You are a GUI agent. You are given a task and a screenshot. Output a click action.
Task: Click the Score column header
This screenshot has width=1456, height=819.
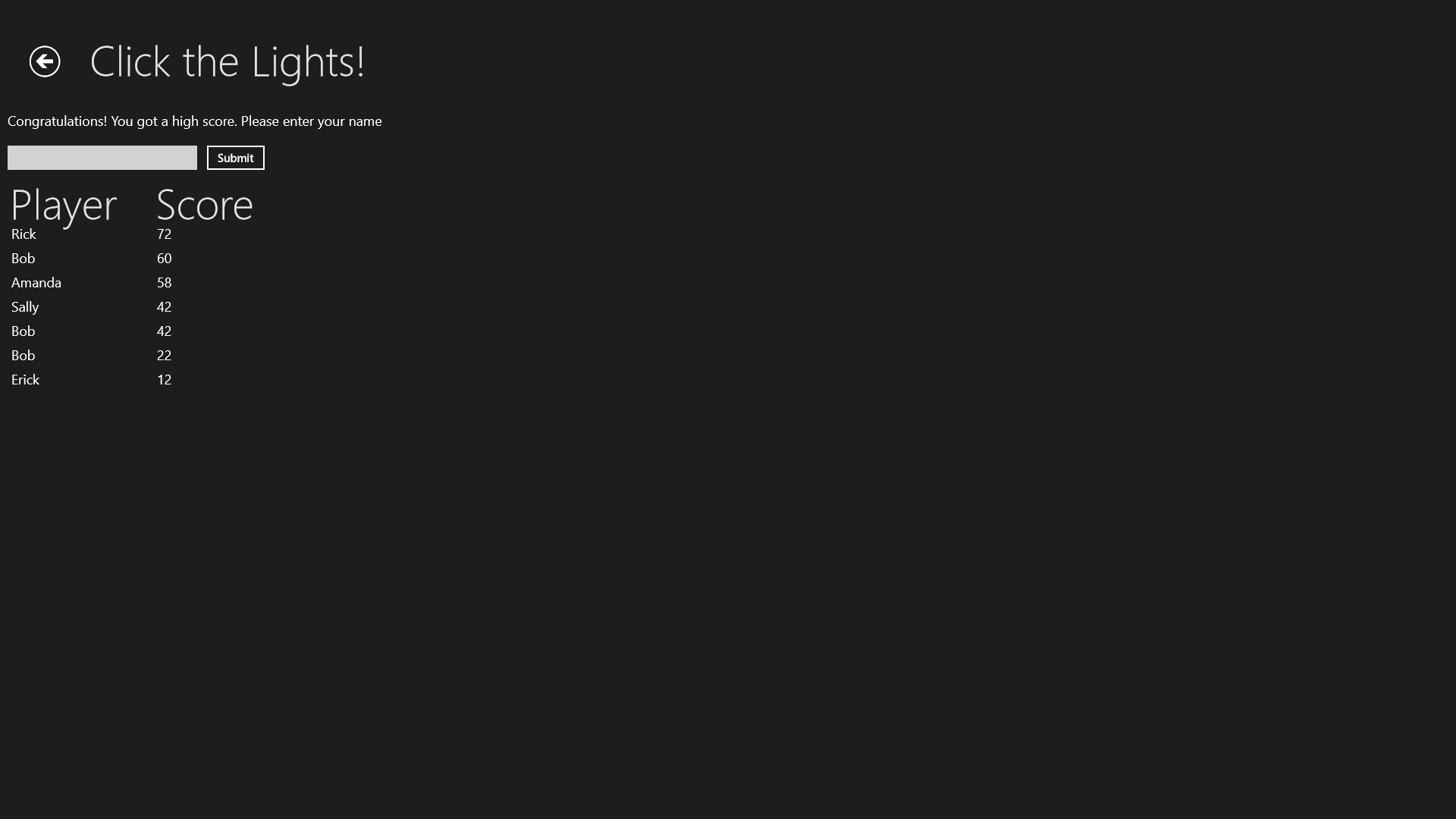click(205, 205)
